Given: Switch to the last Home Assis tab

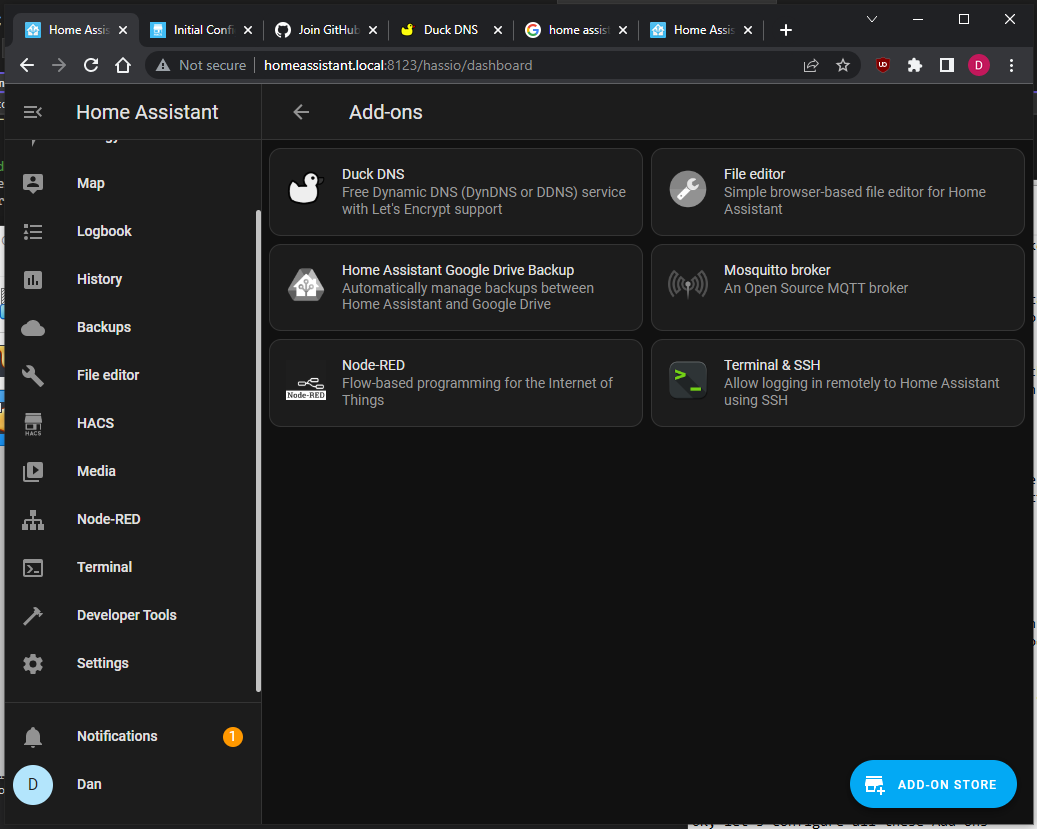Looking at the screenshot, I should (702, 30).
